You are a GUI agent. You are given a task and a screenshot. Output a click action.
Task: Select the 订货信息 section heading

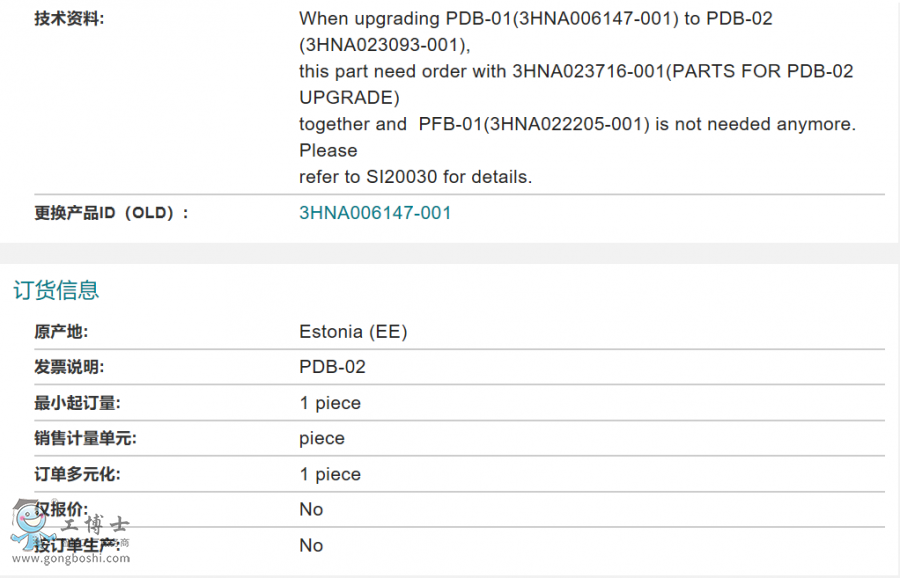(x=56, y=291)
